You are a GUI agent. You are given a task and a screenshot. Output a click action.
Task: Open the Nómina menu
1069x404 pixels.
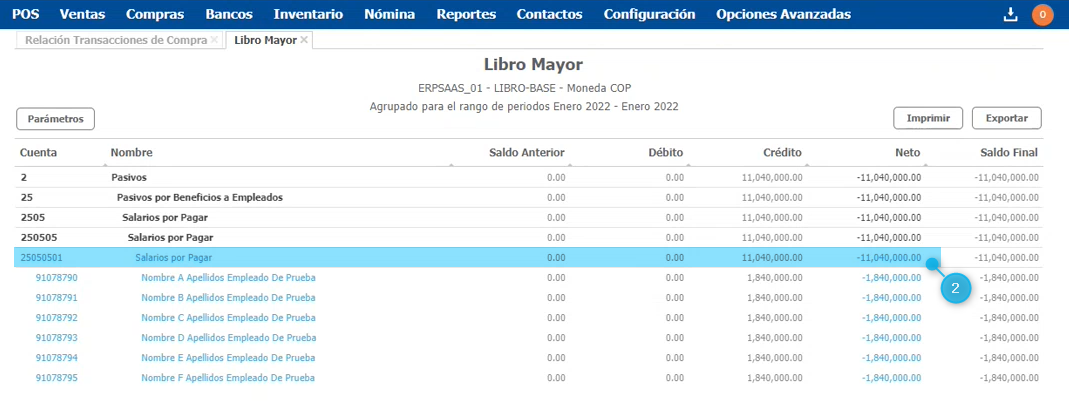click(390, 14)
